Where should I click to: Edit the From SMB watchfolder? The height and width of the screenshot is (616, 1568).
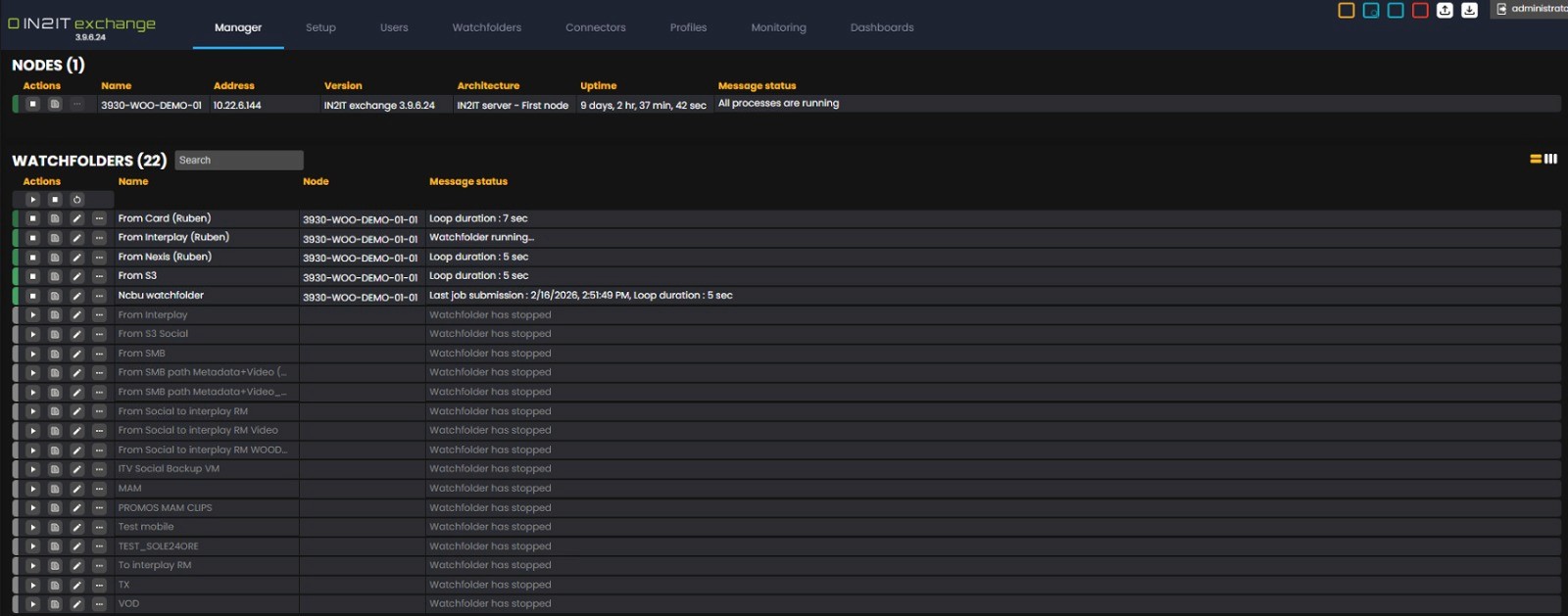pos(76,354)
